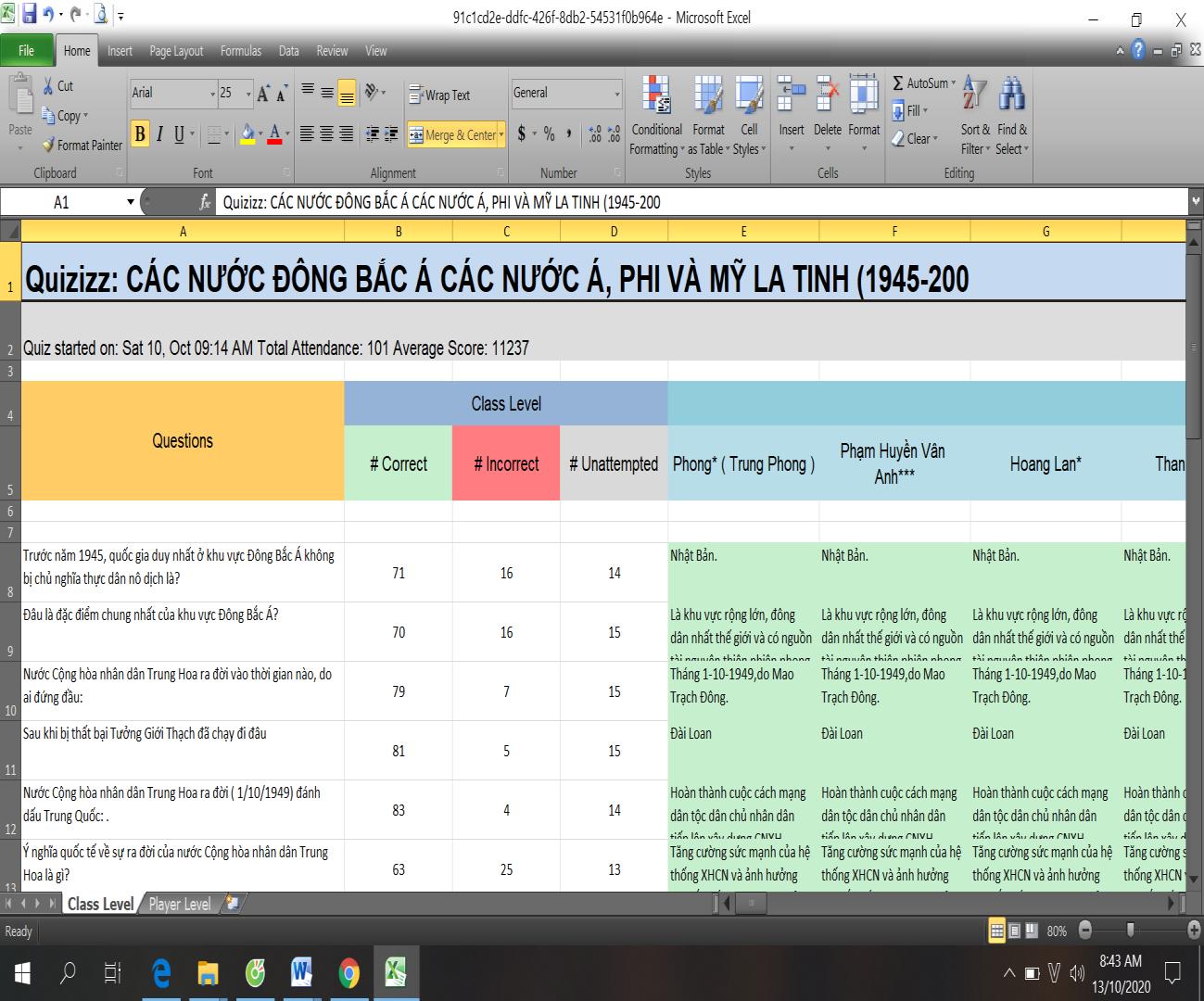
Task: Click inside the formula bar
Action: (x=703, y=202)
